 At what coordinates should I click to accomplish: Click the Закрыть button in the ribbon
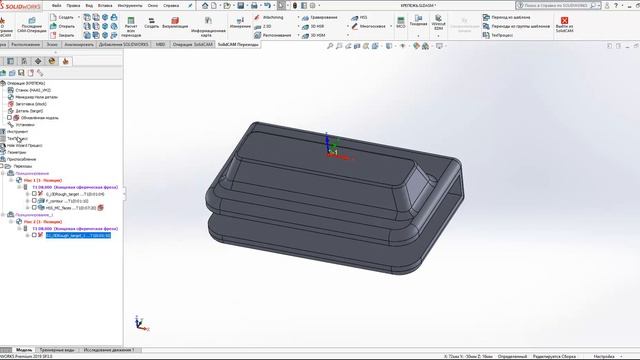point(62,35)
